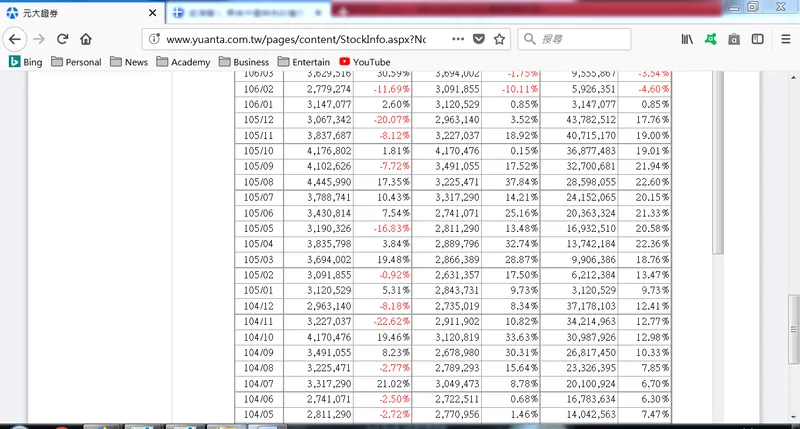
Task: Click the -16.83% cell
Action: tap(391, 228)
